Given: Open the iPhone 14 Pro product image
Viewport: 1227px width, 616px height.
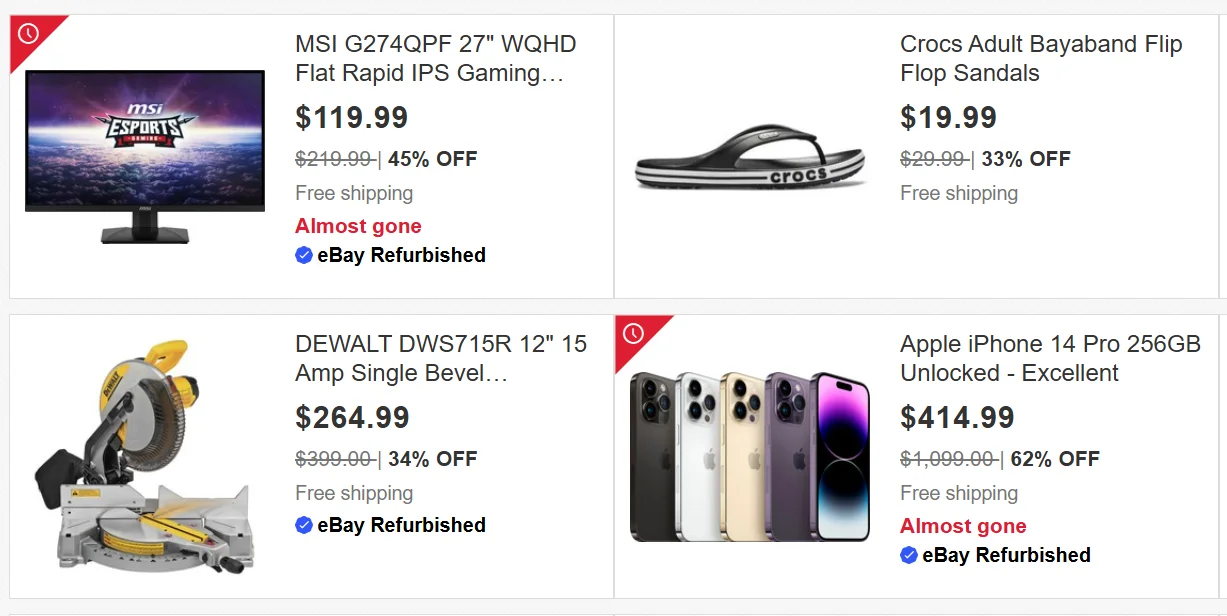Looking at the screenshot, I should (x=750, y=456).
